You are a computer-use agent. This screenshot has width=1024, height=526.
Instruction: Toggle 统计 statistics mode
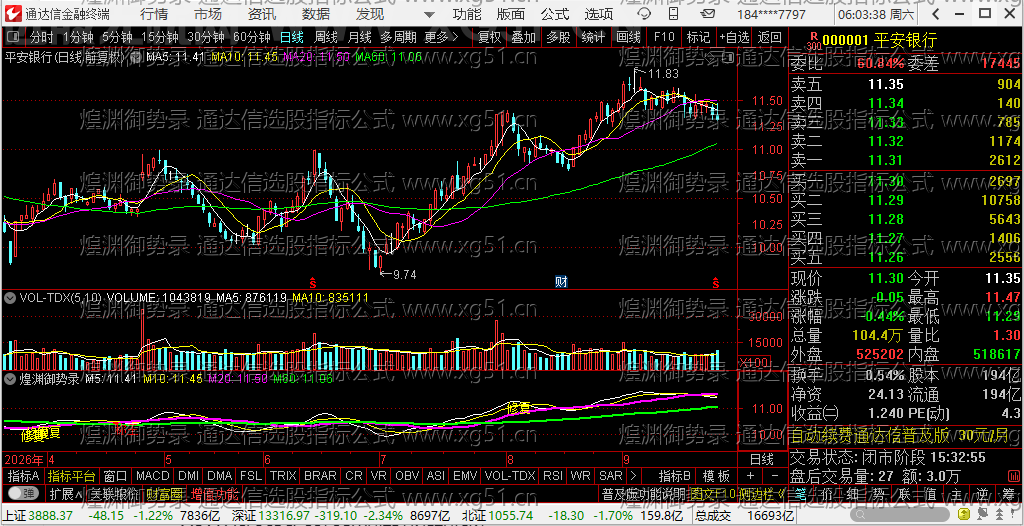tap(593, 37)
